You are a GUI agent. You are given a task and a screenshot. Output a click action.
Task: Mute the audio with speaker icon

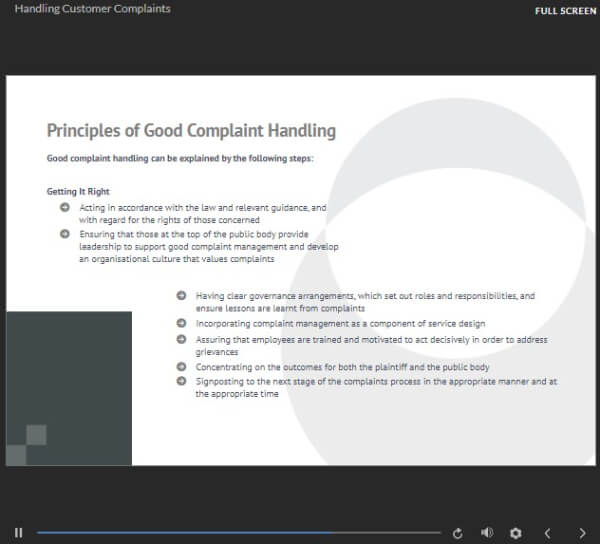tap(487, 533)
